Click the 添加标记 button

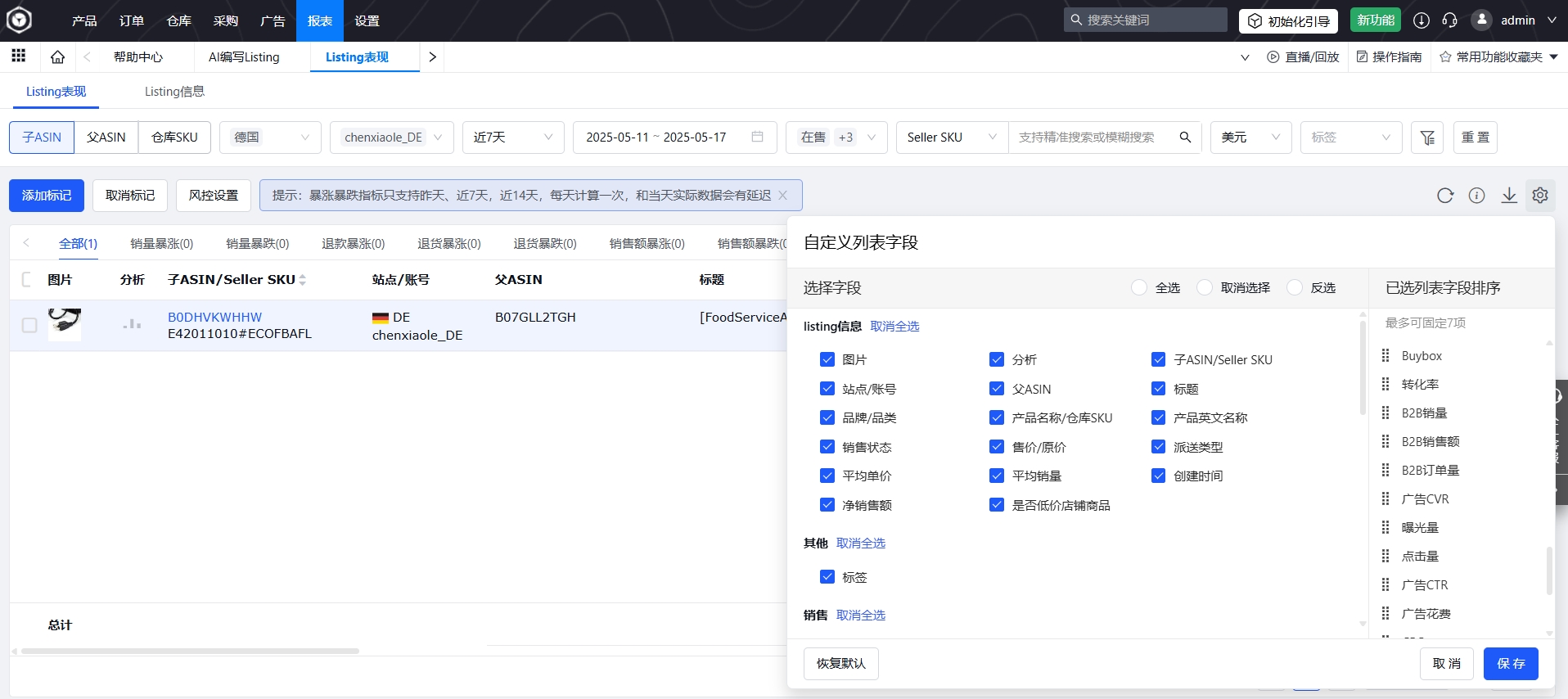click(x=47, y=196)
